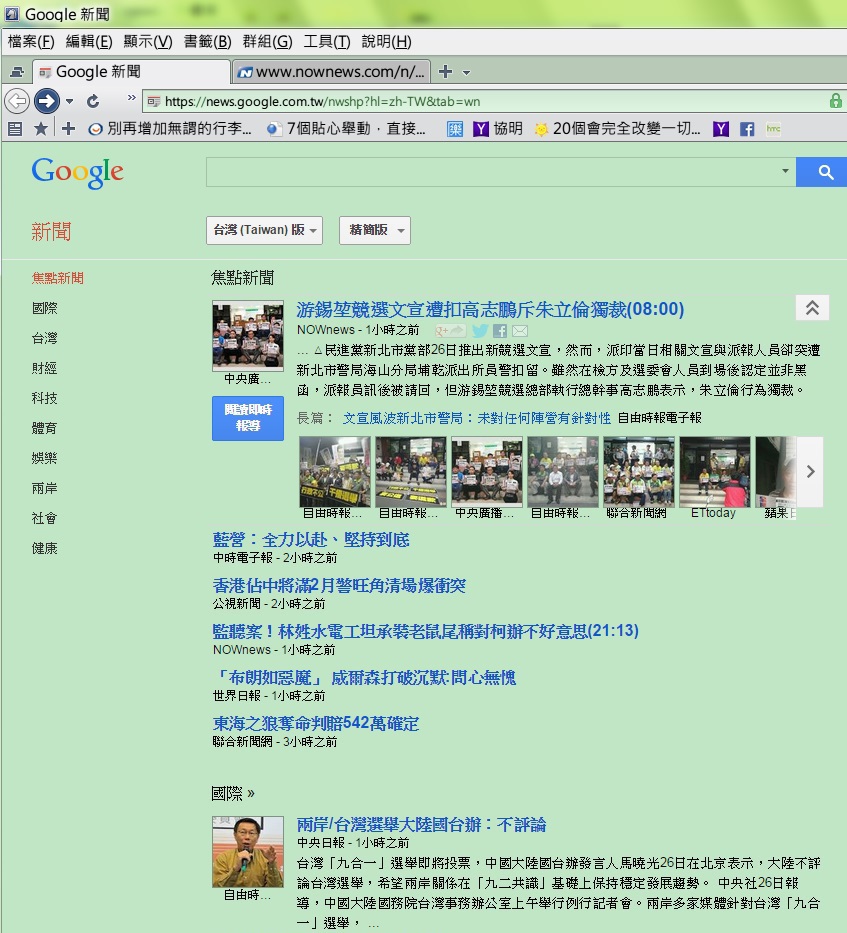
Task: Click the 閱讀即時報導 blue button
Action: click(248, 418)
